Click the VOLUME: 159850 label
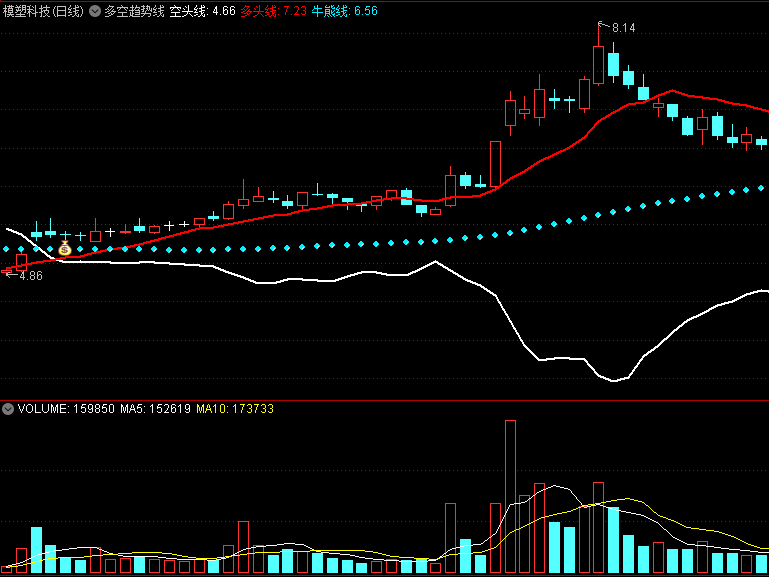 pos(66,409)
